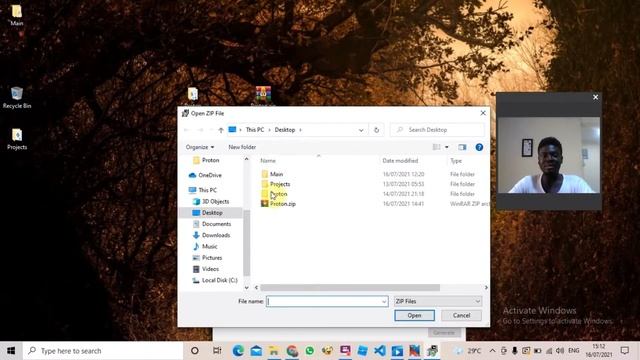Open the volume control in tray
640x360 pixels.
coord(560,351)
